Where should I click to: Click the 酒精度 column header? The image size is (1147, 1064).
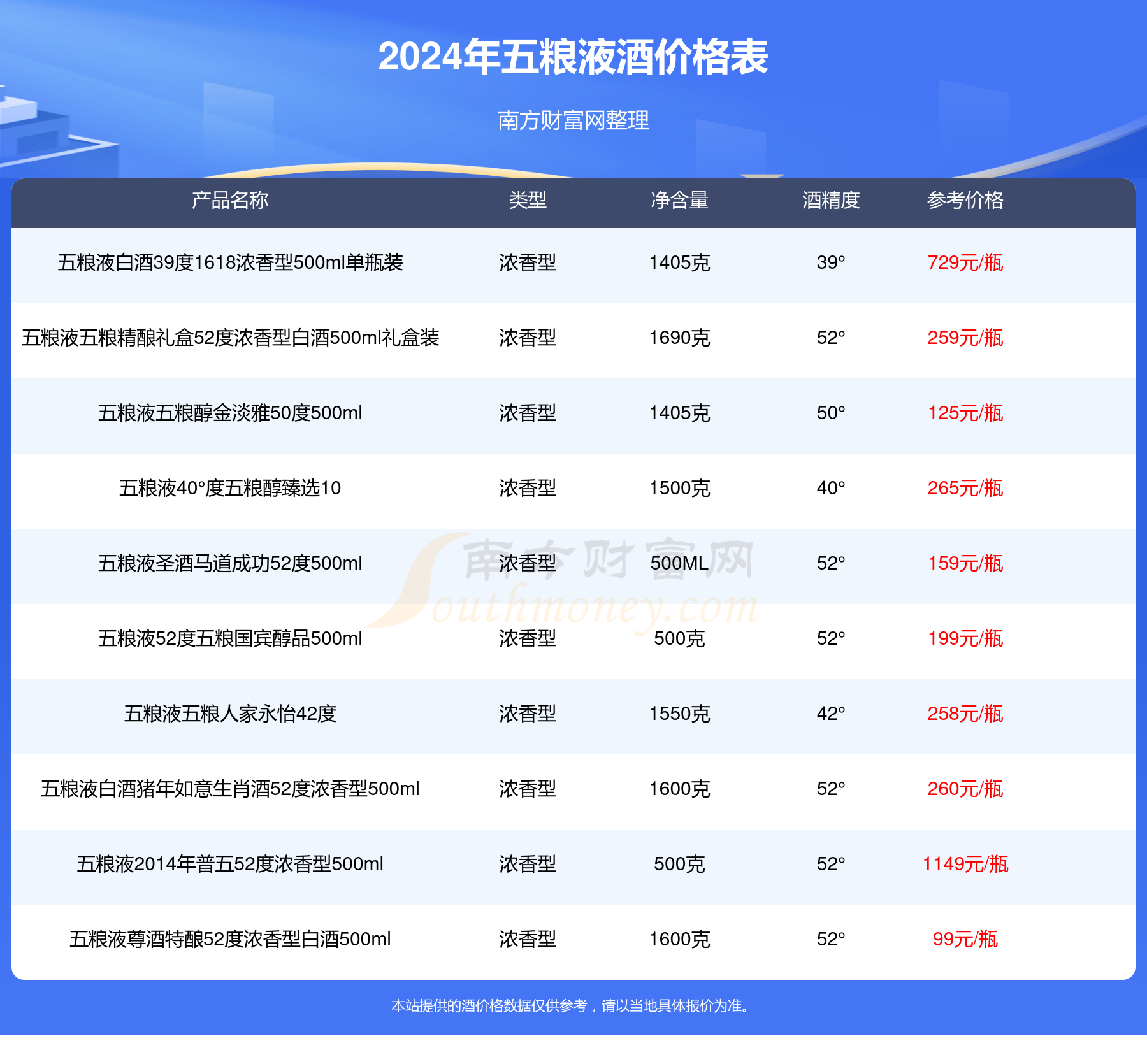tap(831, 200)
